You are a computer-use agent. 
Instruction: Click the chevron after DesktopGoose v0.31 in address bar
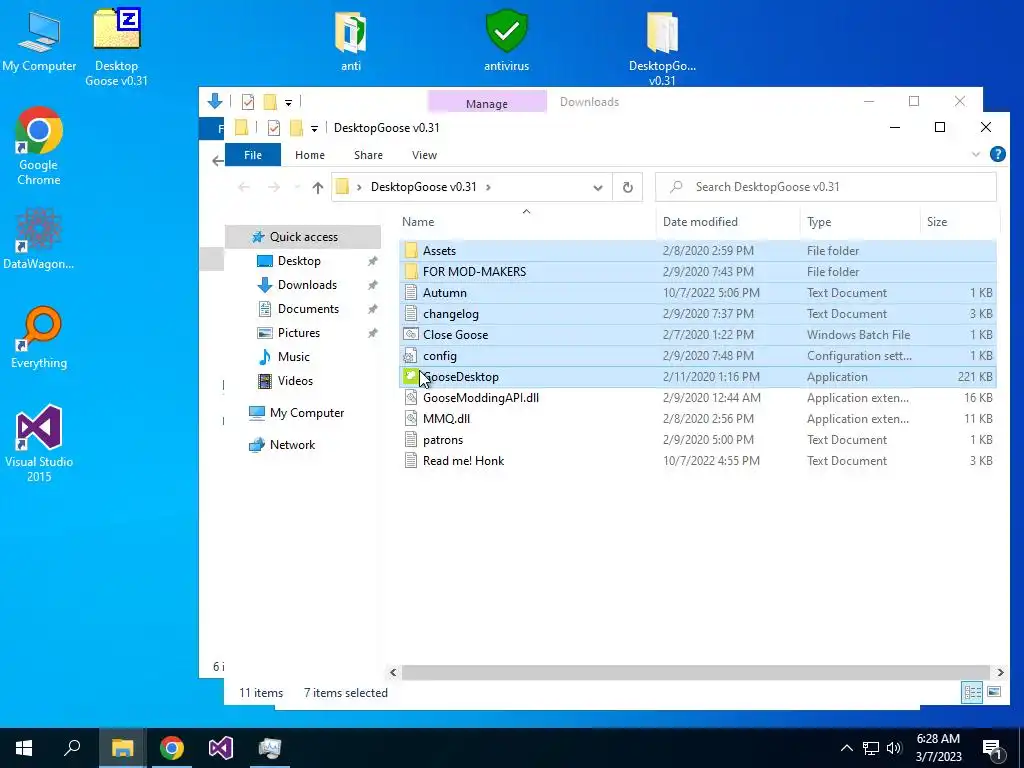click(x=488, y=187)
